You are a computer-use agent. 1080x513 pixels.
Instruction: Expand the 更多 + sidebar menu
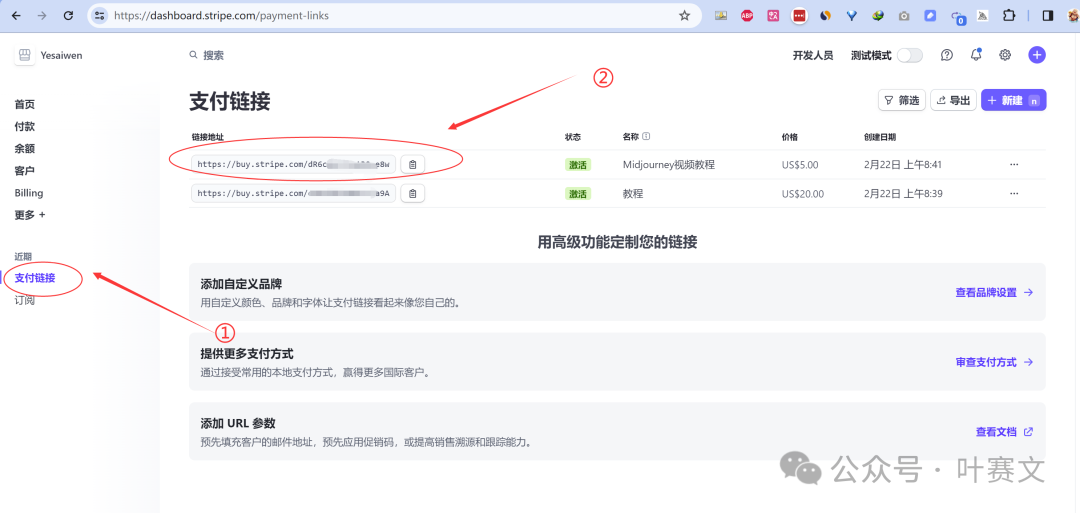tap(30, 215)
